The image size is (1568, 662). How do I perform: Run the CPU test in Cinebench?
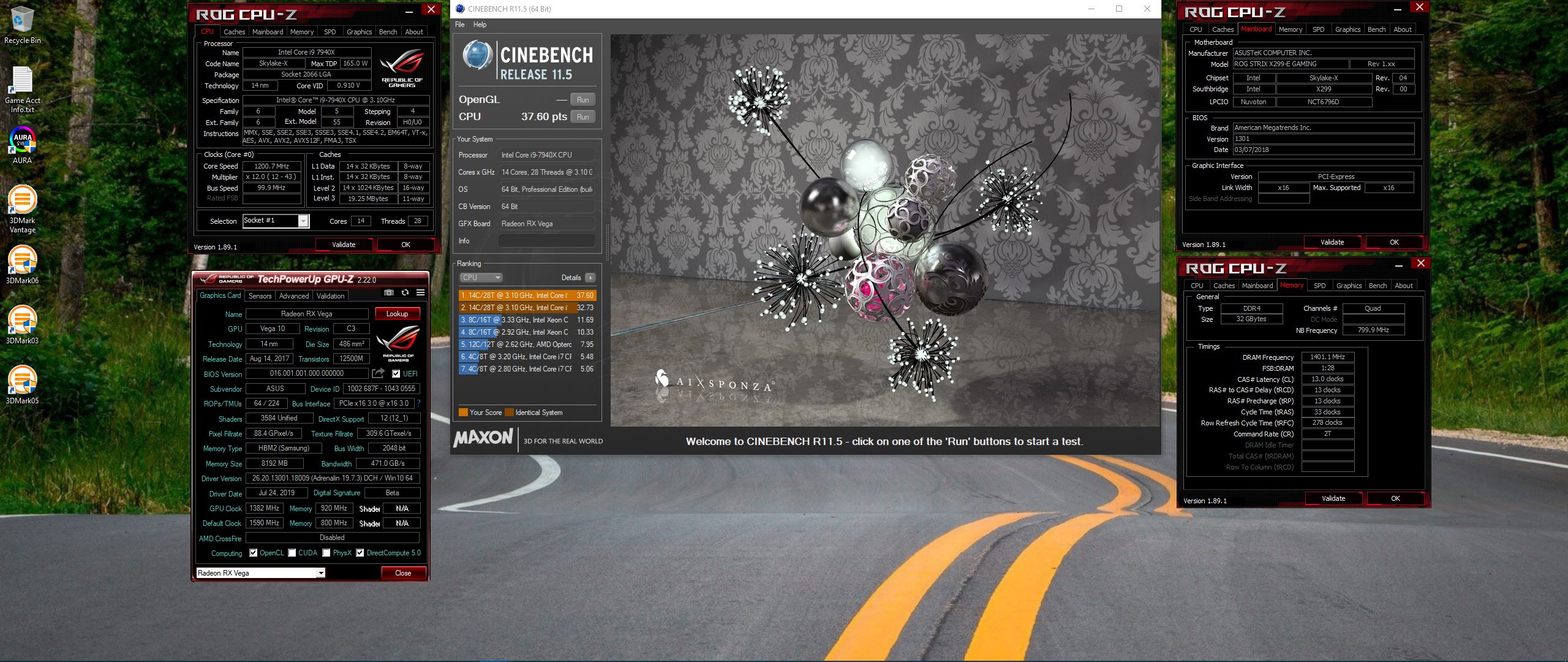[582, 117]
